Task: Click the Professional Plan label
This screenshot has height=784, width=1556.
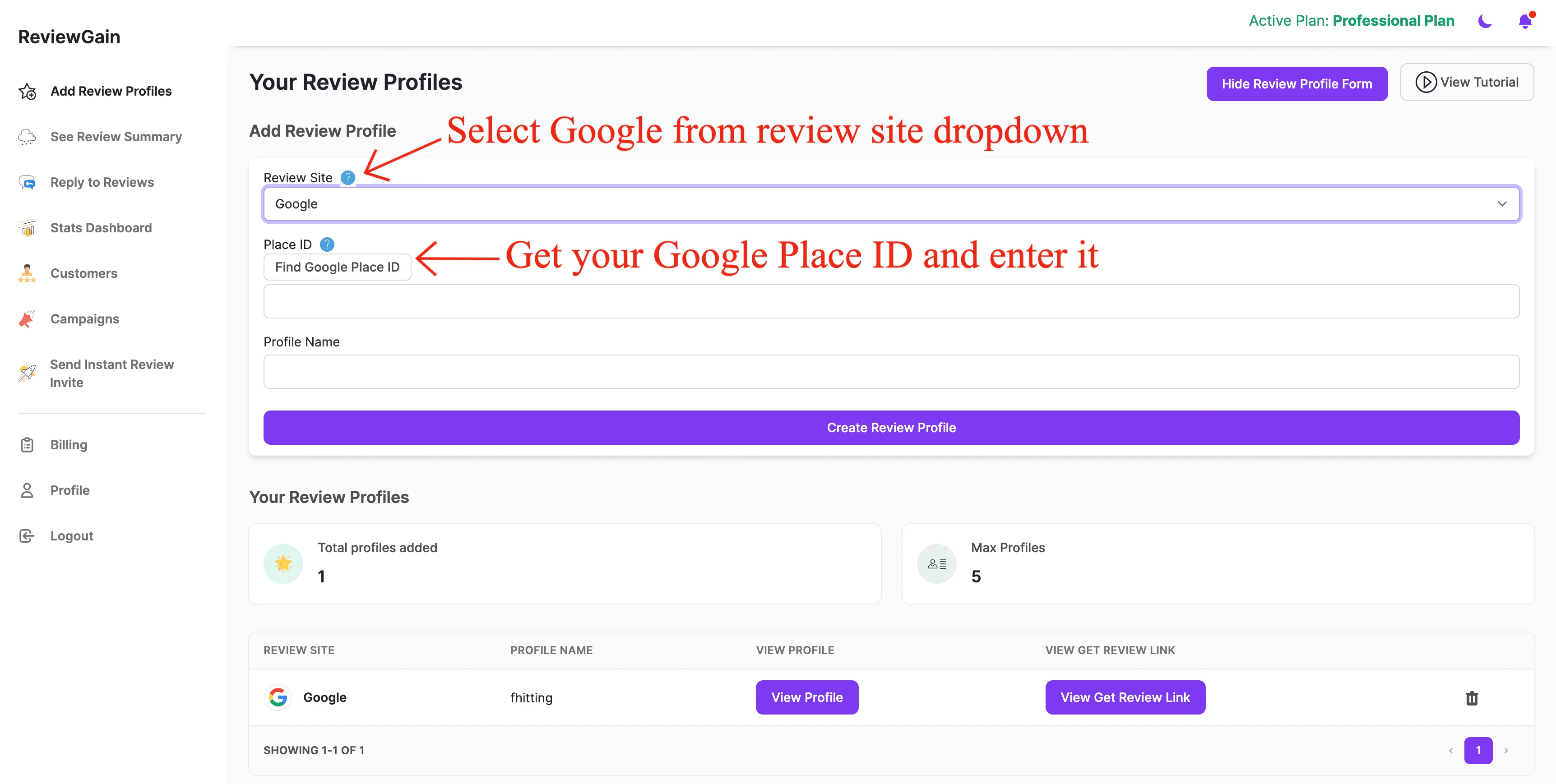Action: [x=1394, y=21]
